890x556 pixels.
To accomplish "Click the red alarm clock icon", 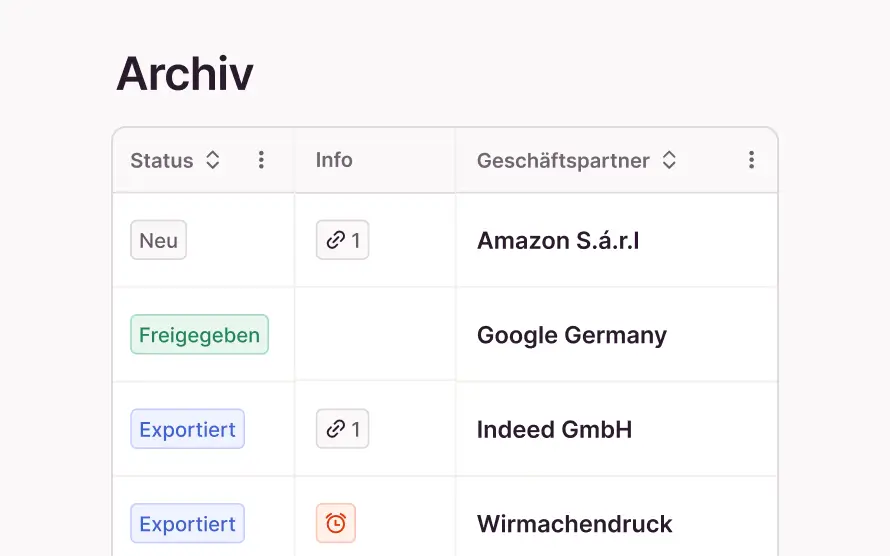I will (336, 523).
